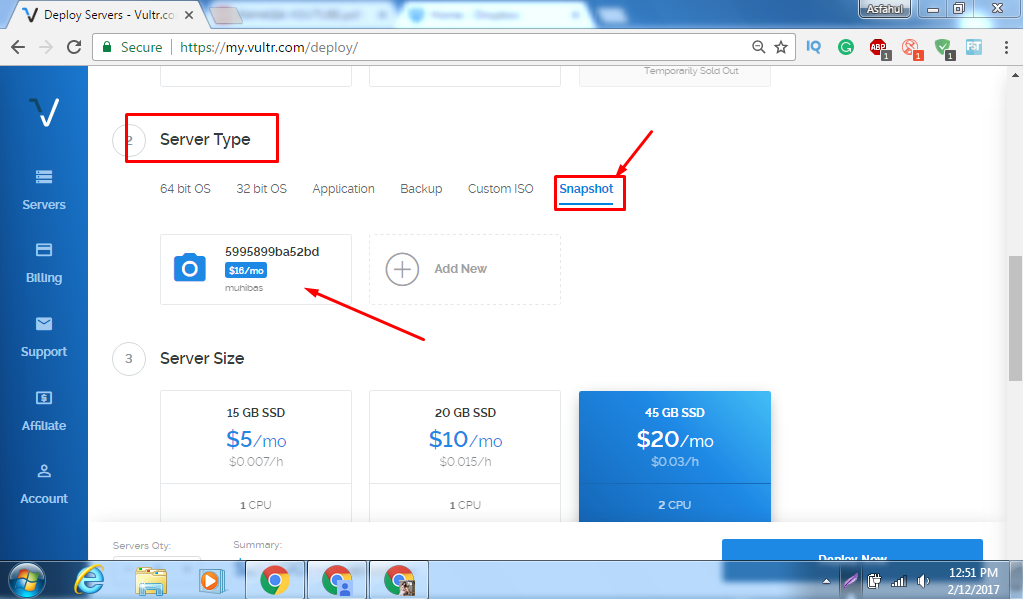
Task: Click the plus circle Add New icon
Action: coord(402,269)
